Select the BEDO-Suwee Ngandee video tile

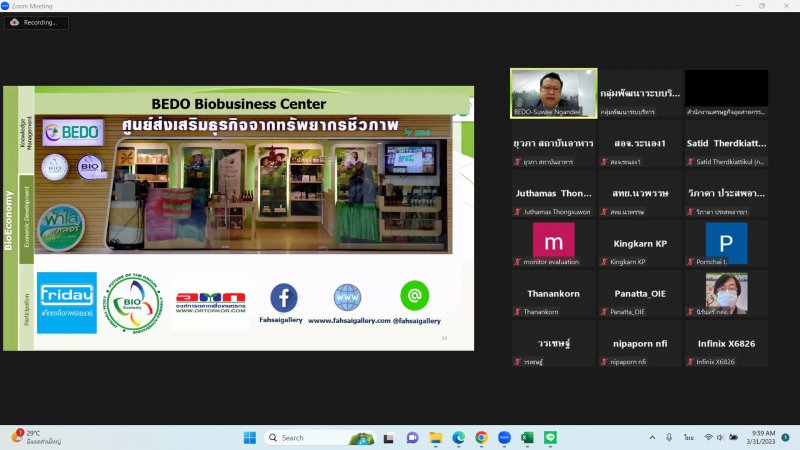(554, 93)
